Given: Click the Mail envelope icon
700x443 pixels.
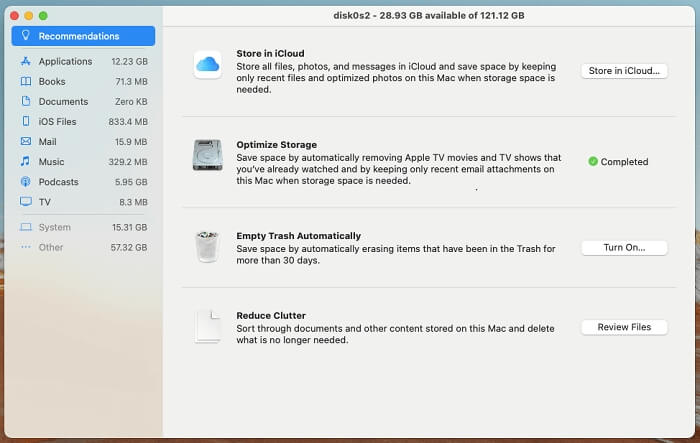Looking at the screenshot, I should pos(26,142).
